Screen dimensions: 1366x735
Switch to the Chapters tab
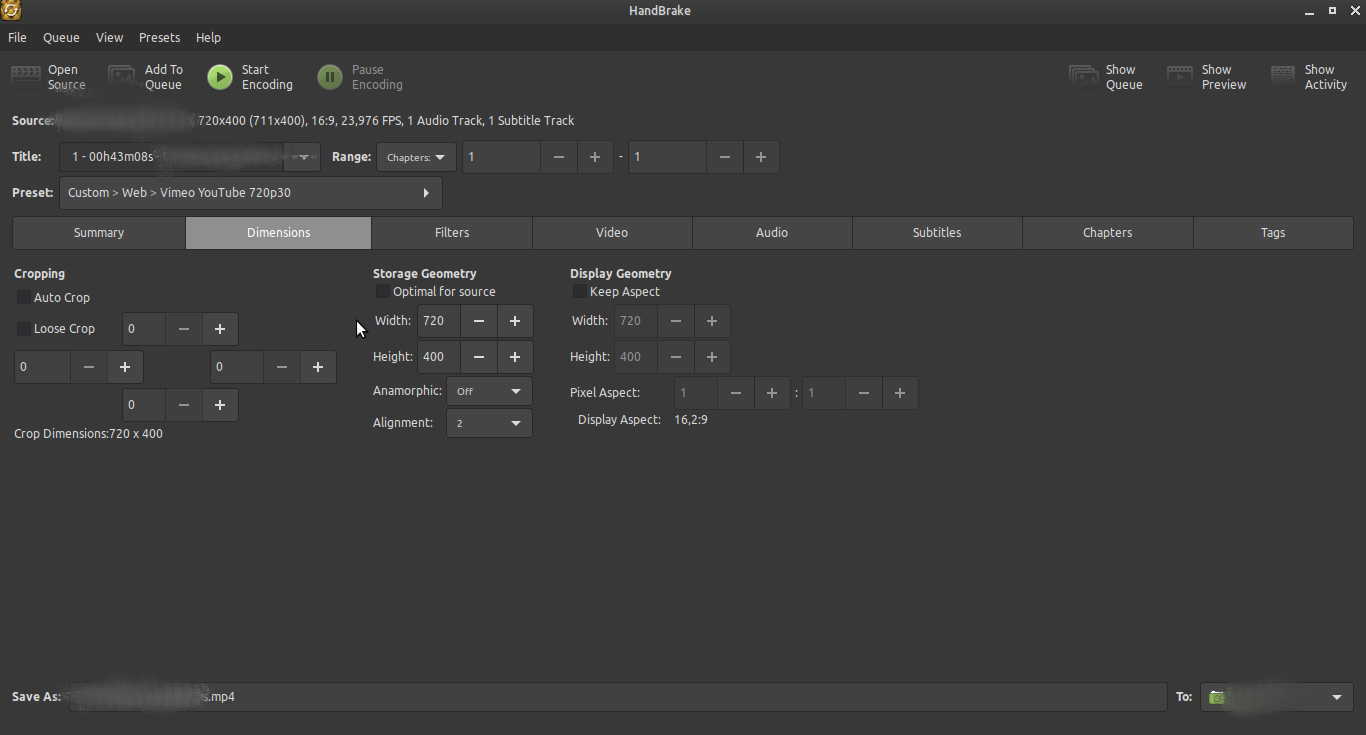[x=1108, y=233]
